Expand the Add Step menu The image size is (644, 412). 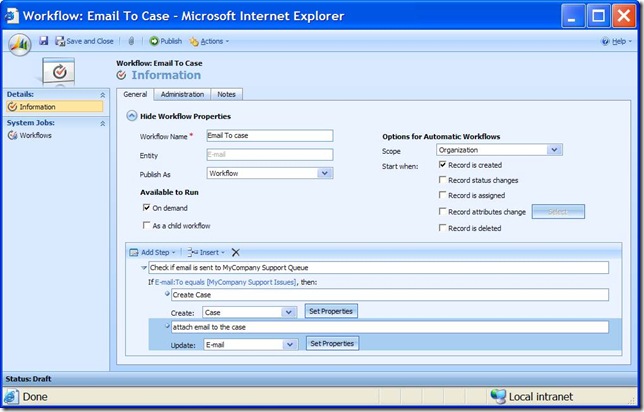(x=157, y=252)
